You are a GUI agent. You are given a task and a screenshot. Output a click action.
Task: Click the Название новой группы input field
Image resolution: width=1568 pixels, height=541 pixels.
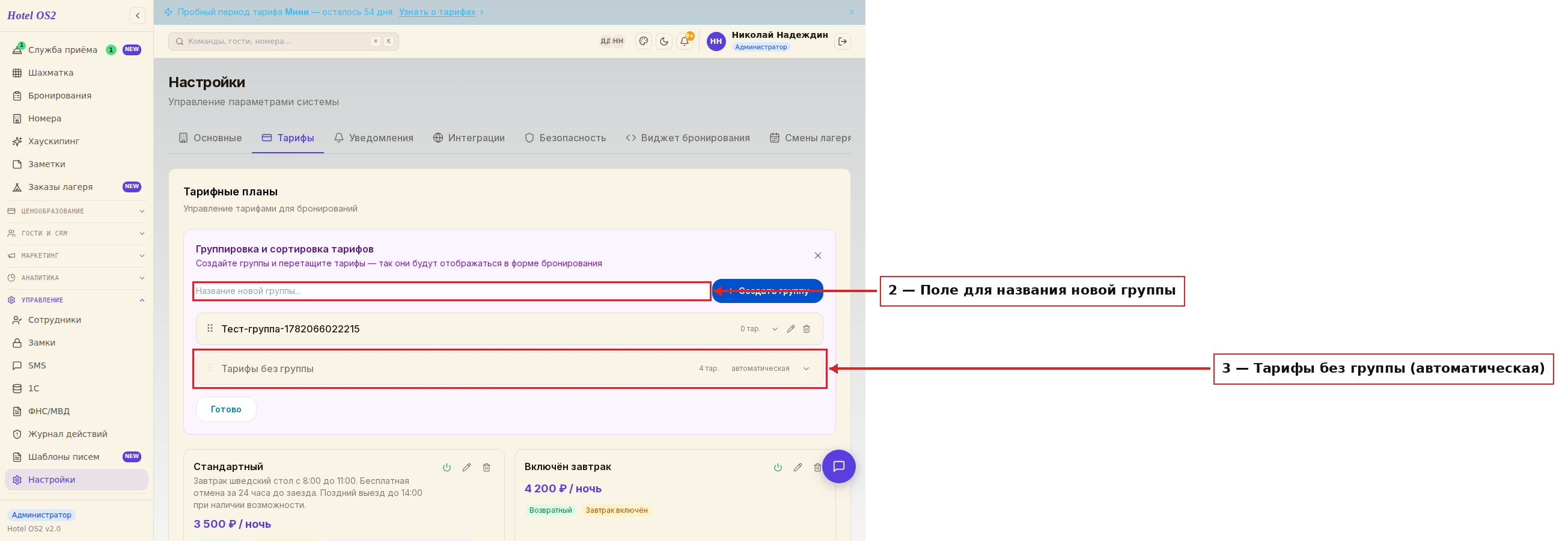pyautogui.click(x=452, y=291)
